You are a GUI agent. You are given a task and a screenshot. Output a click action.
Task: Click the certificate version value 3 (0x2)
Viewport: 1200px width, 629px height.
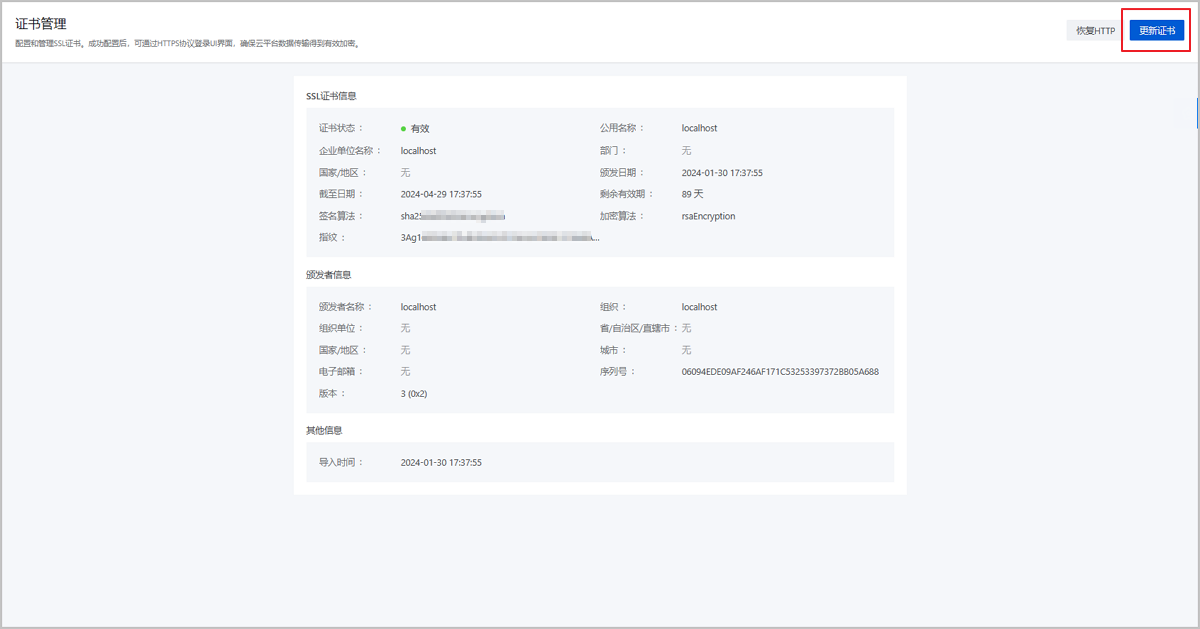[416, 393]
